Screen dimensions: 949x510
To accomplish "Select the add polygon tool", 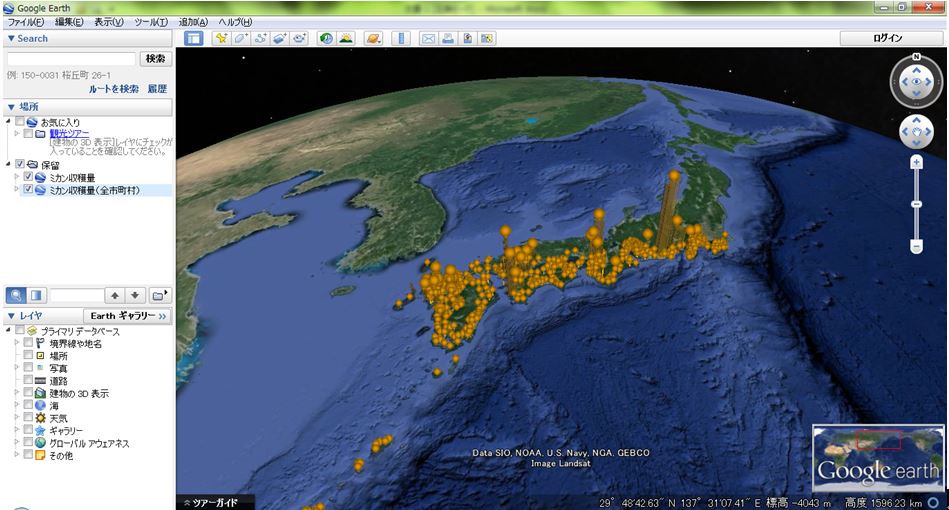I will tap(240, 38).
